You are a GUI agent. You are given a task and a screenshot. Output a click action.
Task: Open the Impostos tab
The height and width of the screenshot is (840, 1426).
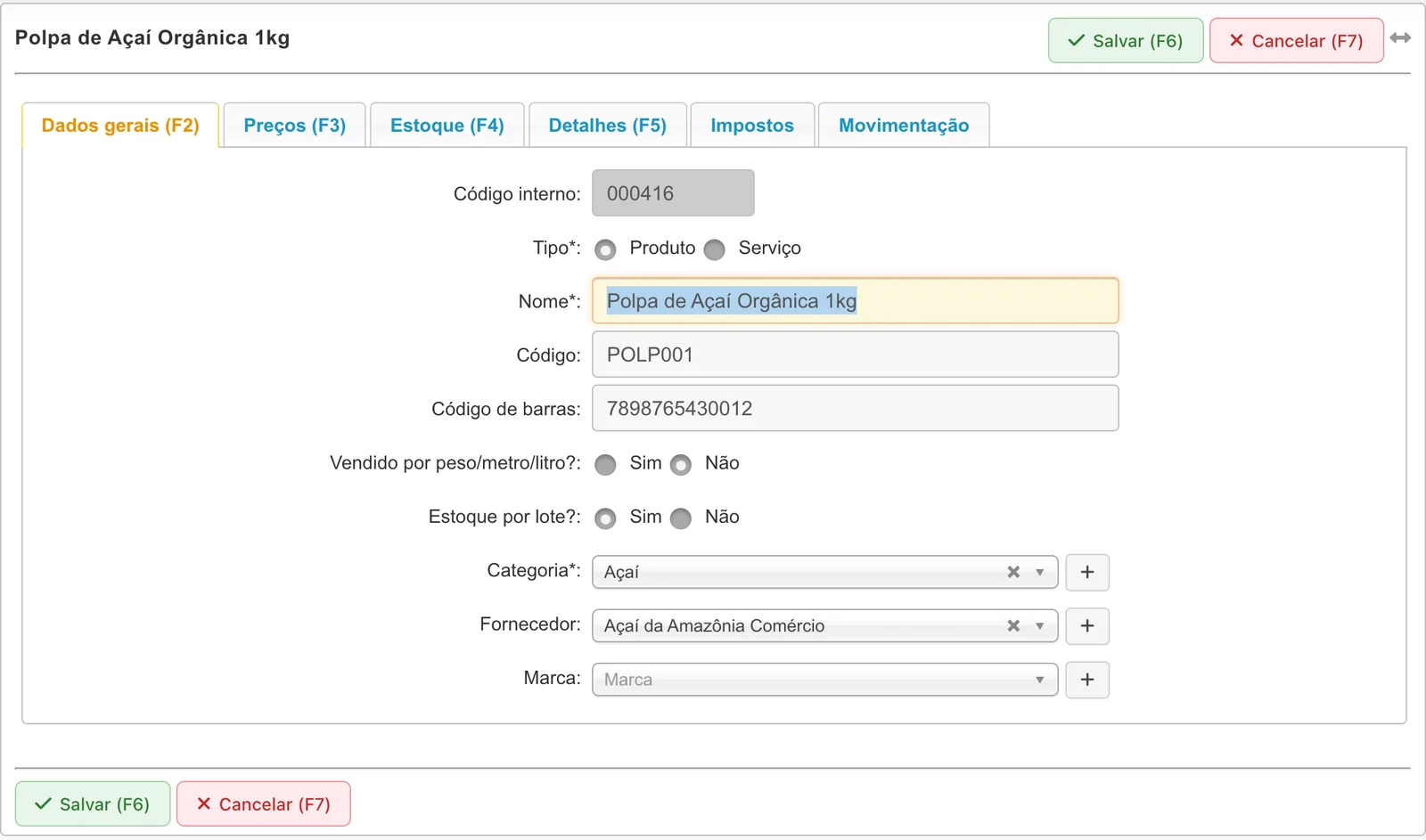pyautogui.click(x=752, y=125)
